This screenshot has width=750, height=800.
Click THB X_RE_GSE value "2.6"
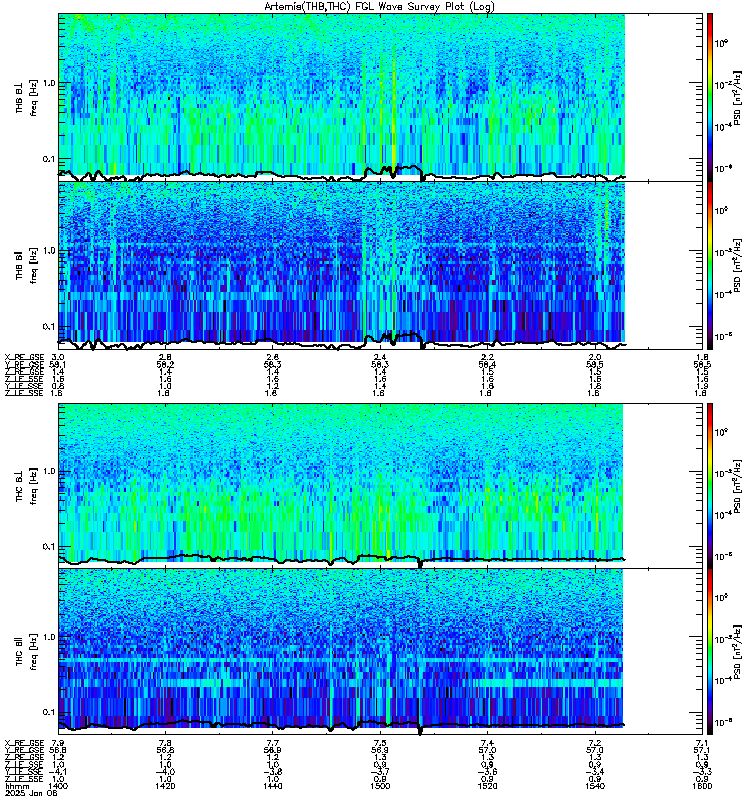pos(272,357)
